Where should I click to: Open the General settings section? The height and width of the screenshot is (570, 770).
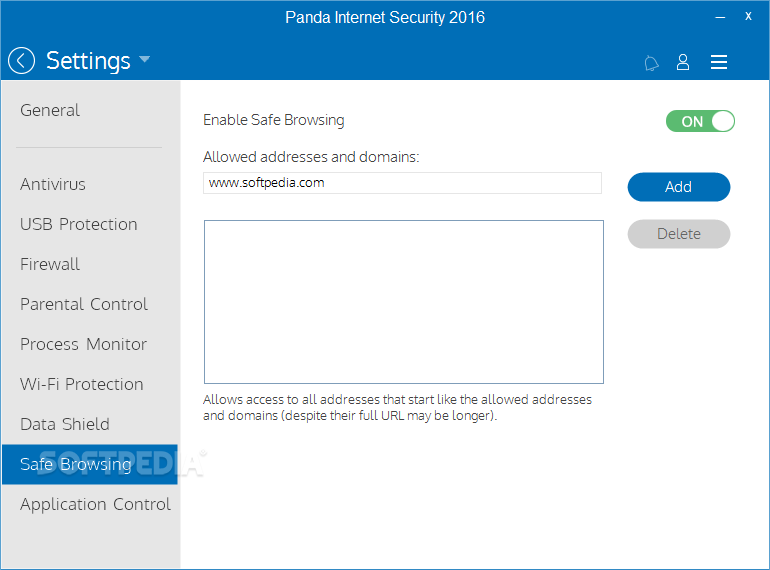[x=50, y=110]
